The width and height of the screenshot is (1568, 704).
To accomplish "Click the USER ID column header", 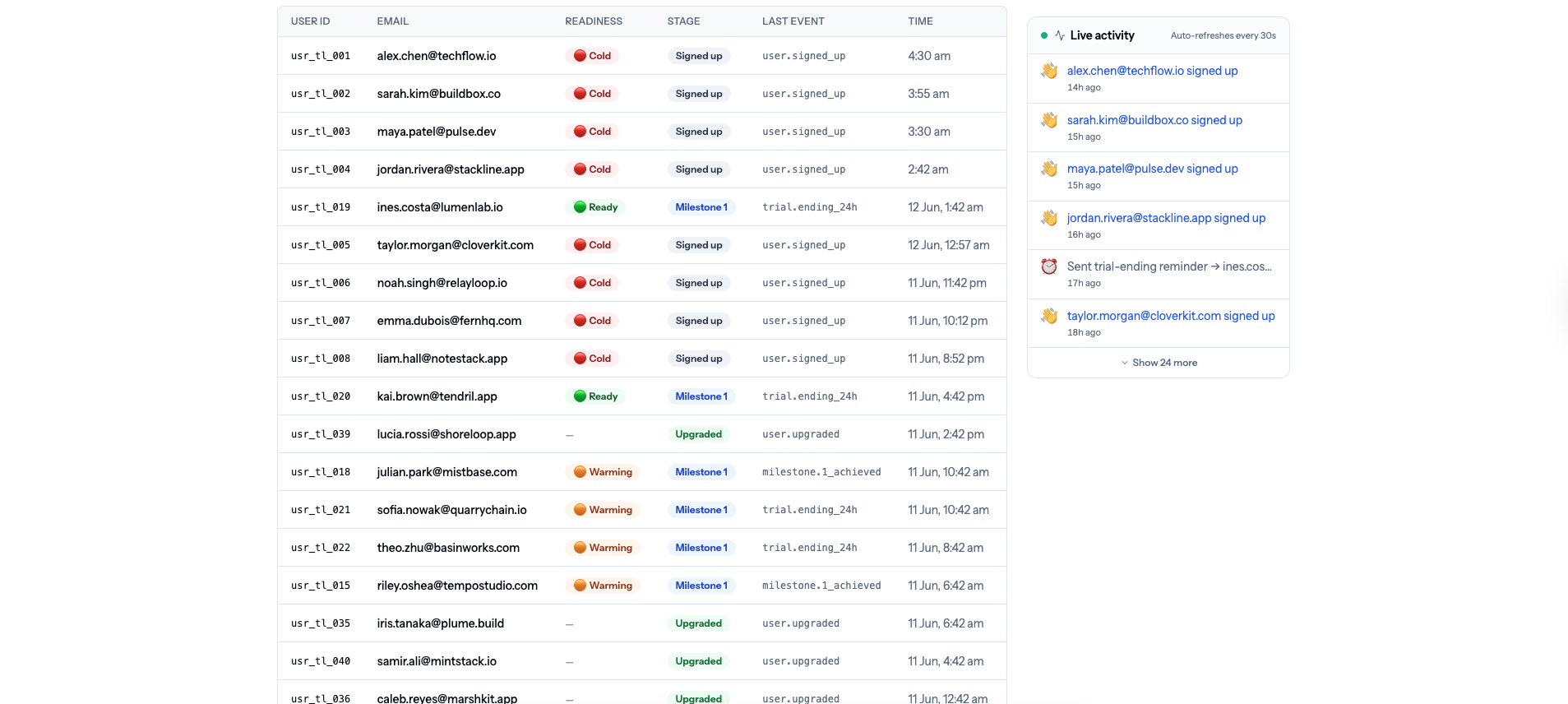I will (310, 21).
